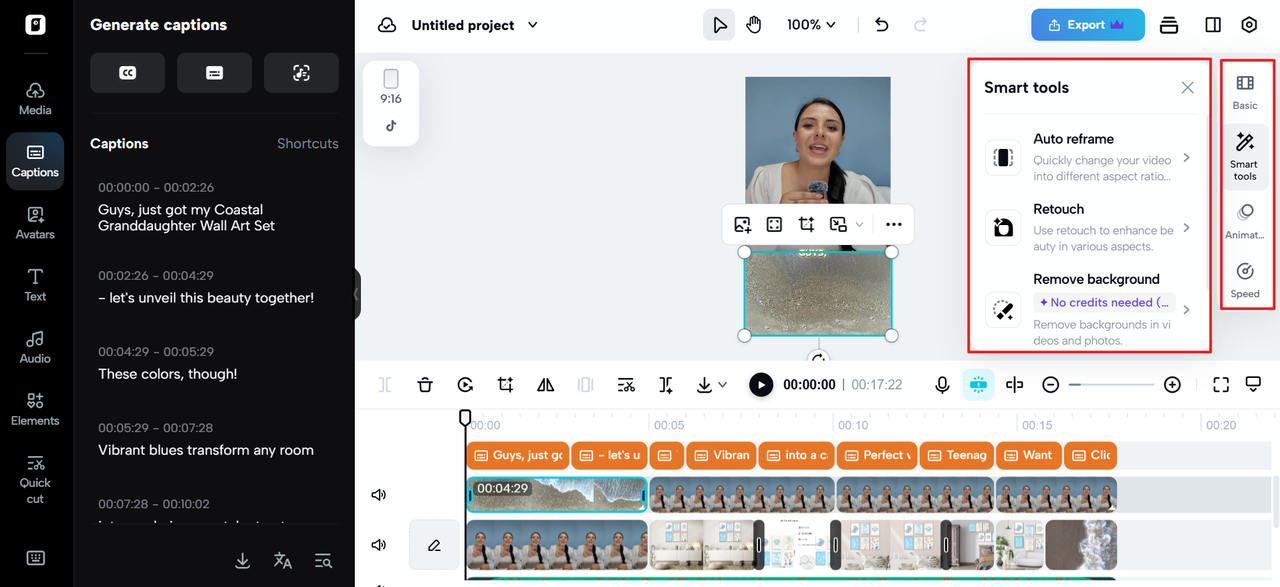
Task: Click the cloud save status icon
Action: [x=387, y=25]
